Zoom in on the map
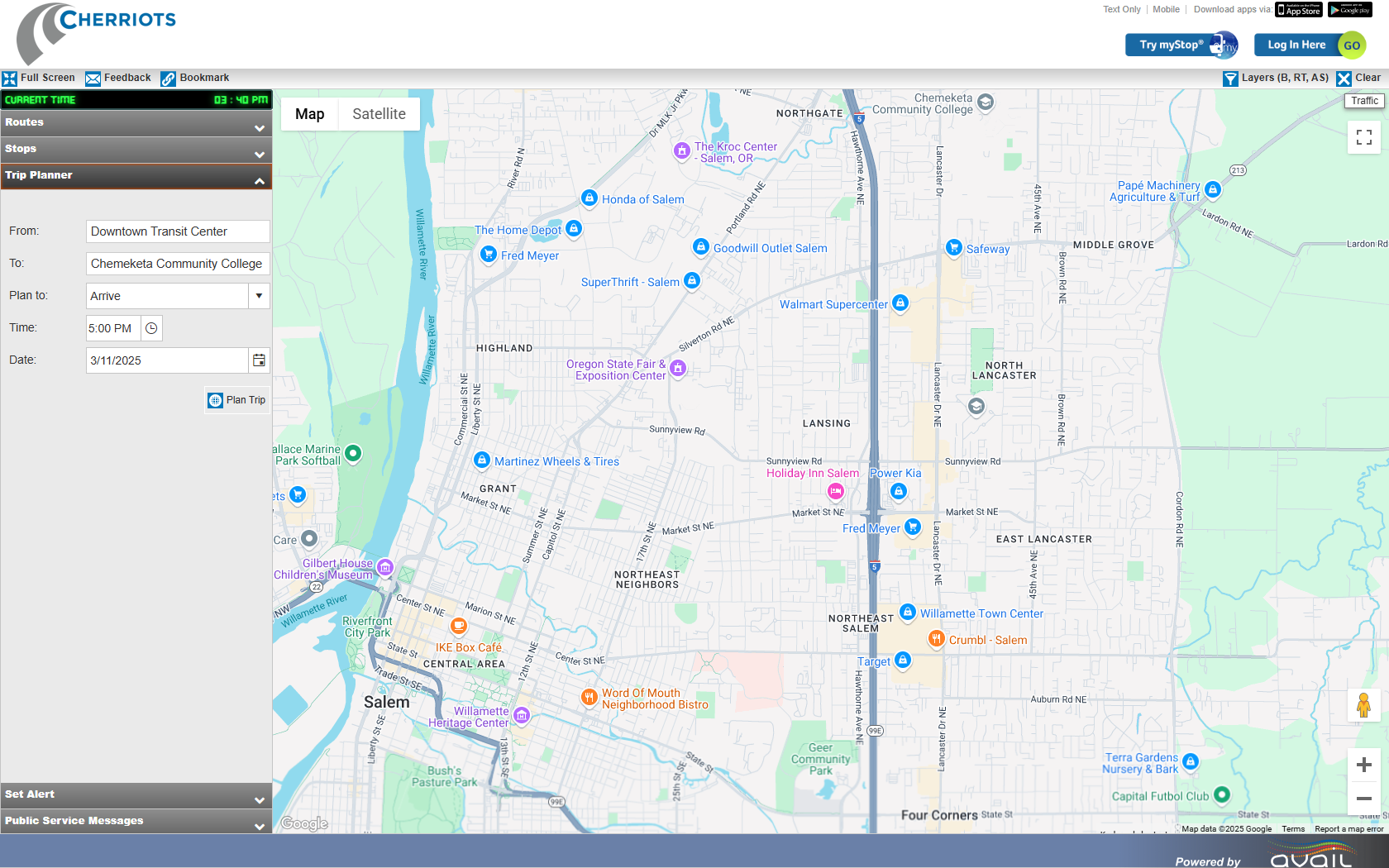Screen dimensions: 1389x868 click(1363, 765)
